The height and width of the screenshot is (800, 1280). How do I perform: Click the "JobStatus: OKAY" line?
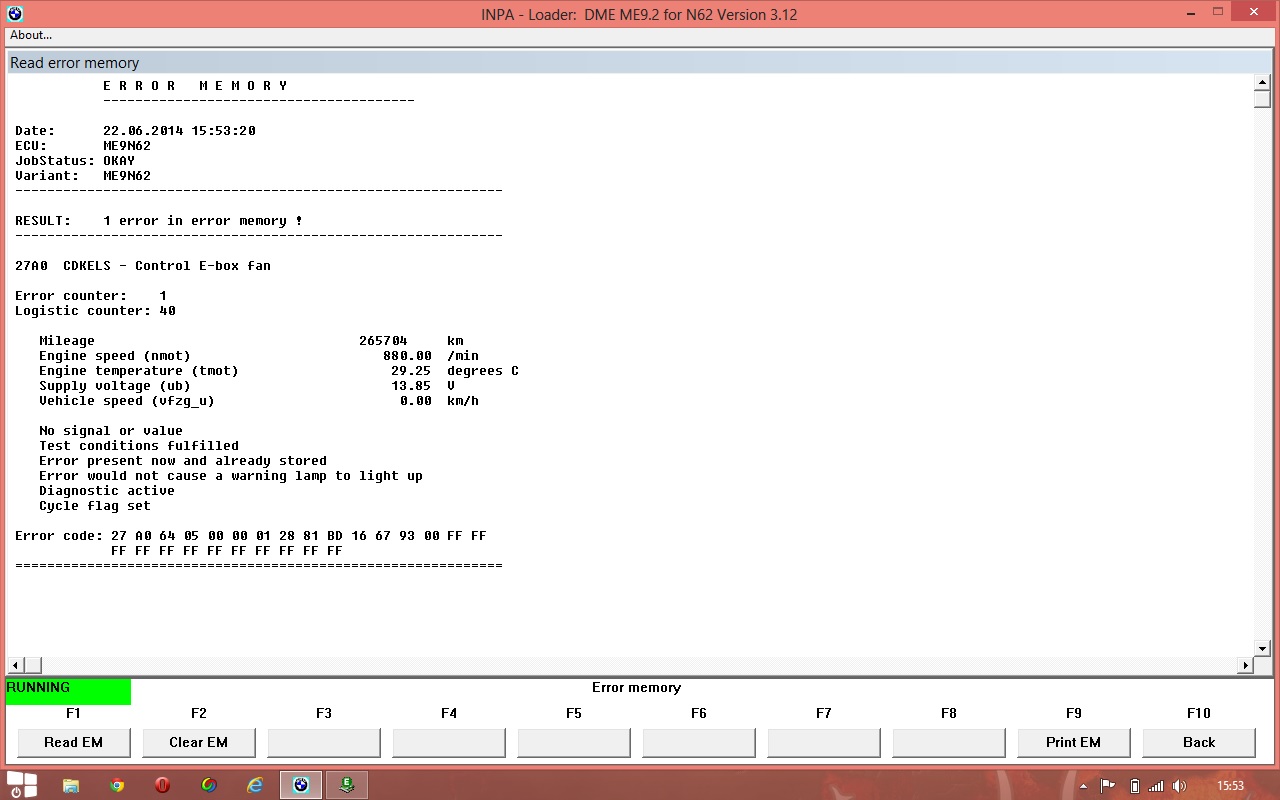click(x=75, y=161)
